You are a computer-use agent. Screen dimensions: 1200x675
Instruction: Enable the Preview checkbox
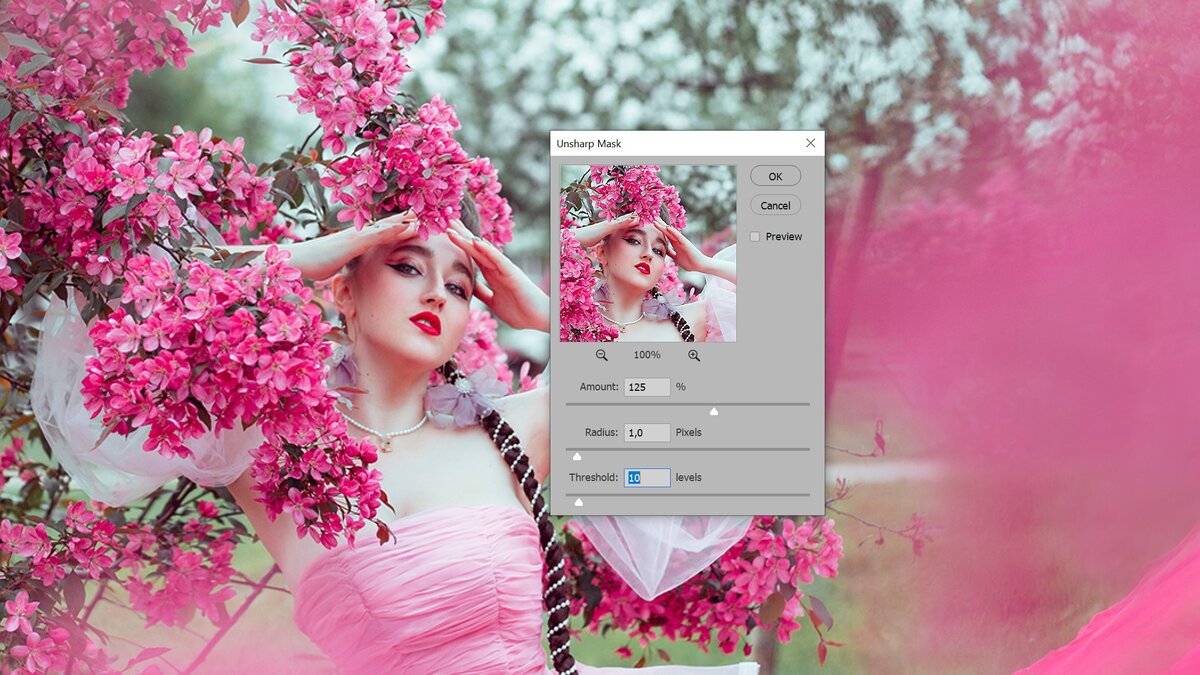[x=755, y=237]
